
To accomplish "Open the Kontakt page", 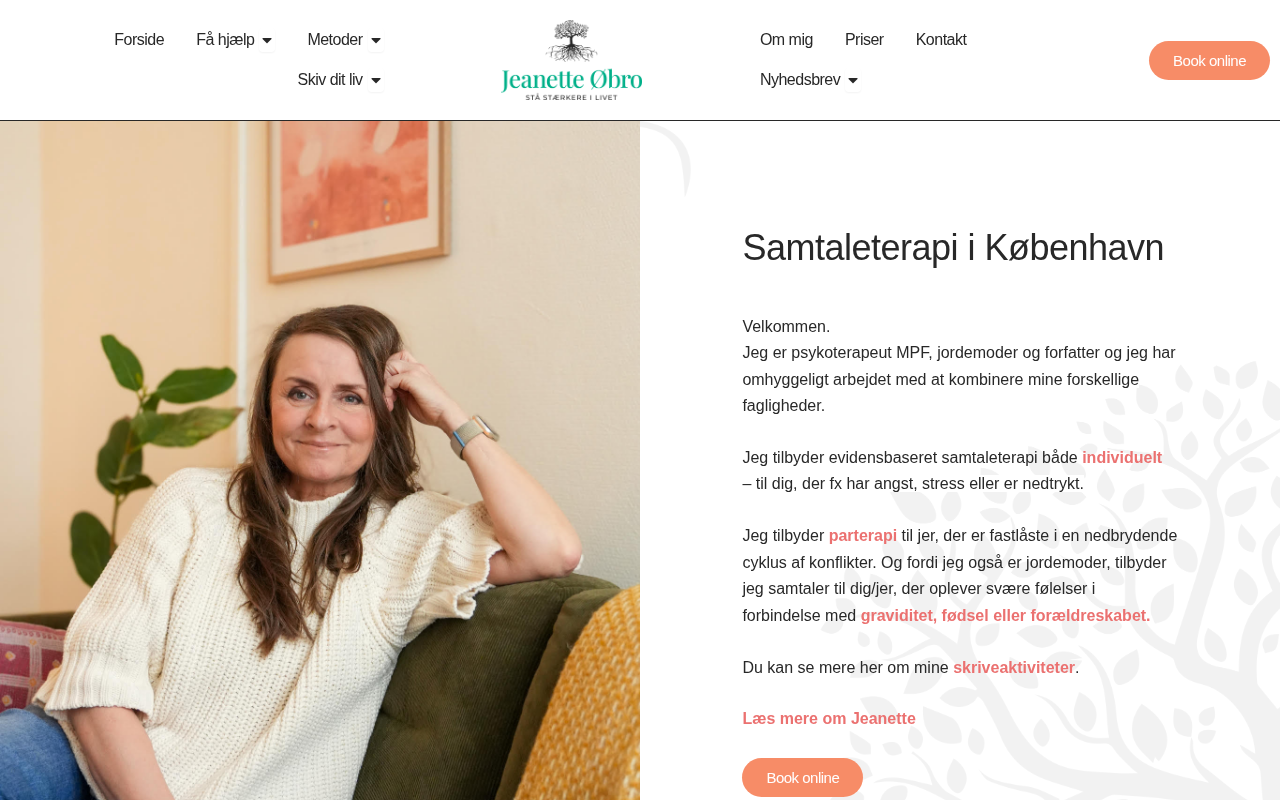I will (941, 40).
